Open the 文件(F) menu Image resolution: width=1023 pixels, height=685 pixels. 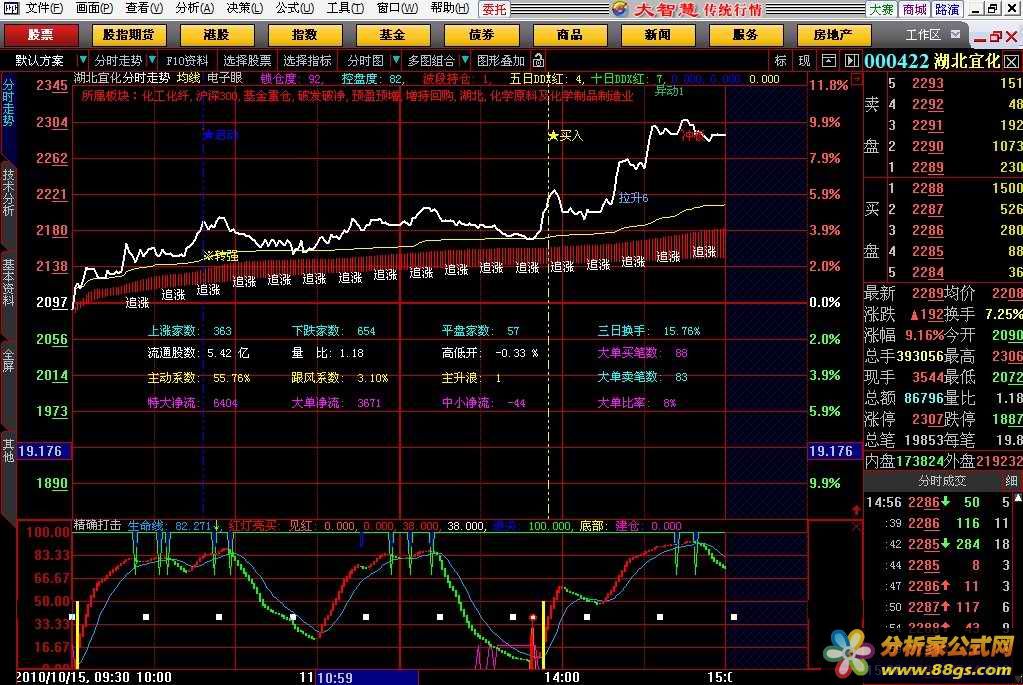point(44,8)
